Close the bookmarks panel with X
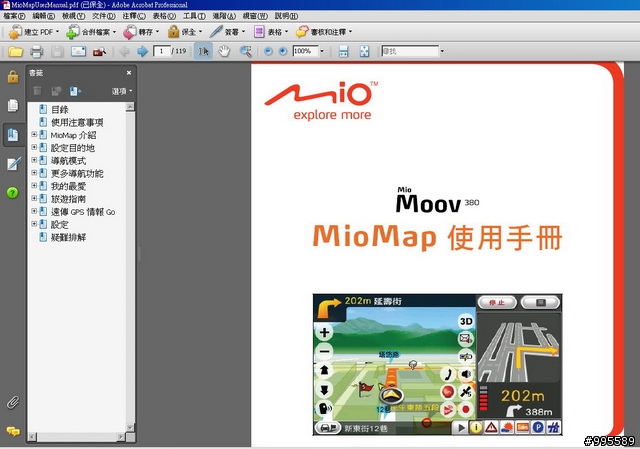Screen dimensions: 640x449 [x=129, y=73]
